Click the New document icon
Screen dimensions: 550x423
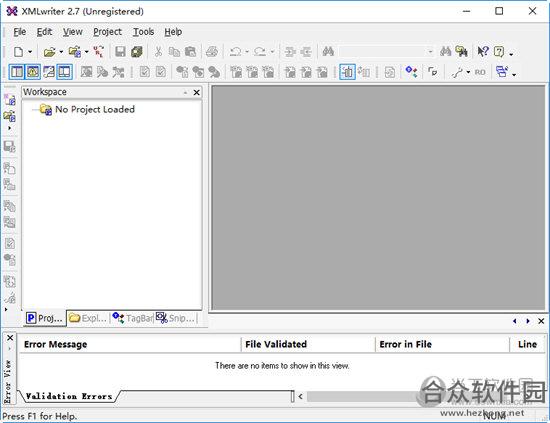tap(18, 52)
